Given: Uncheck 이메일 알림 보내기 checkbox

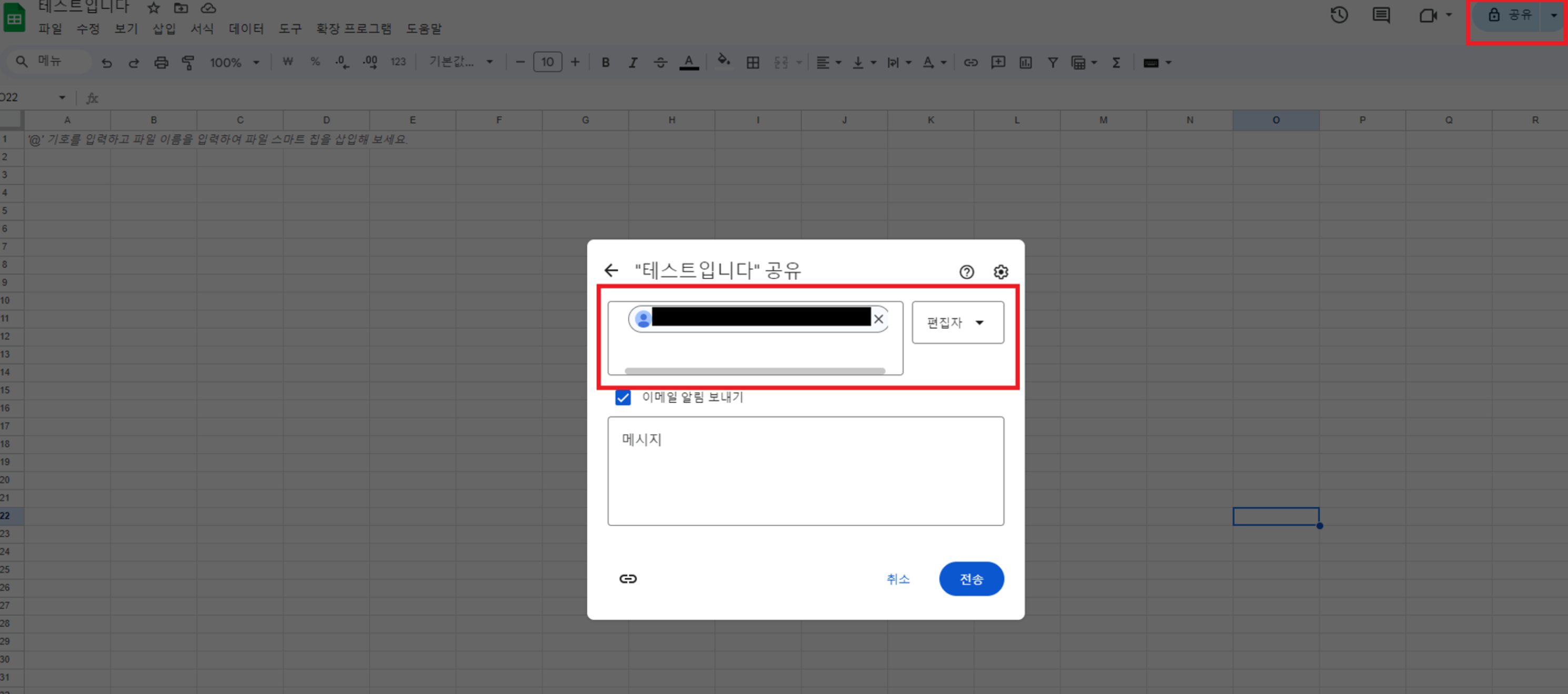Looking at the screenshot, I should tap(623, 397).
